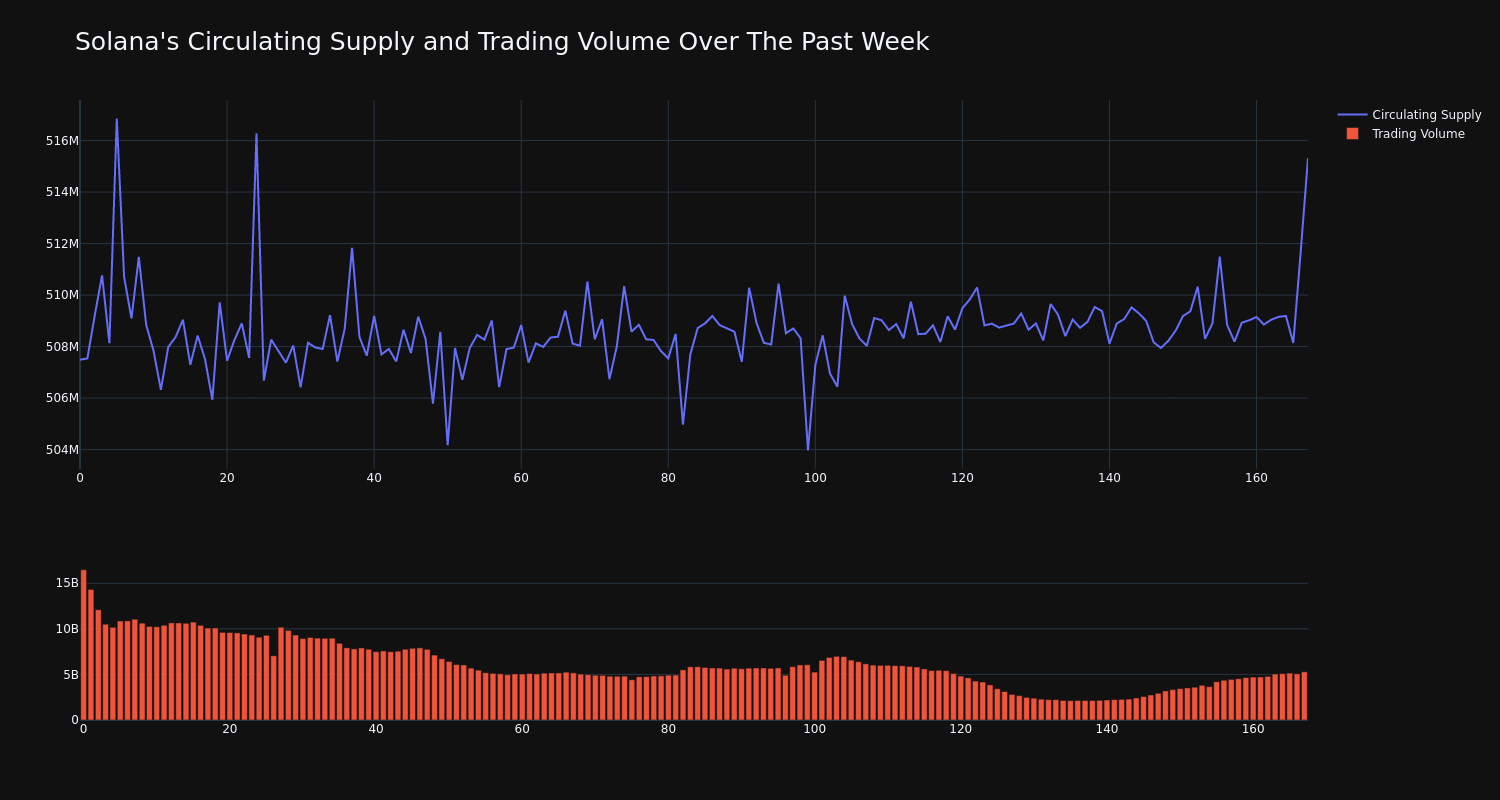
Task: Click the chart title about Solana's supply
Action: (x=502, y=42)
